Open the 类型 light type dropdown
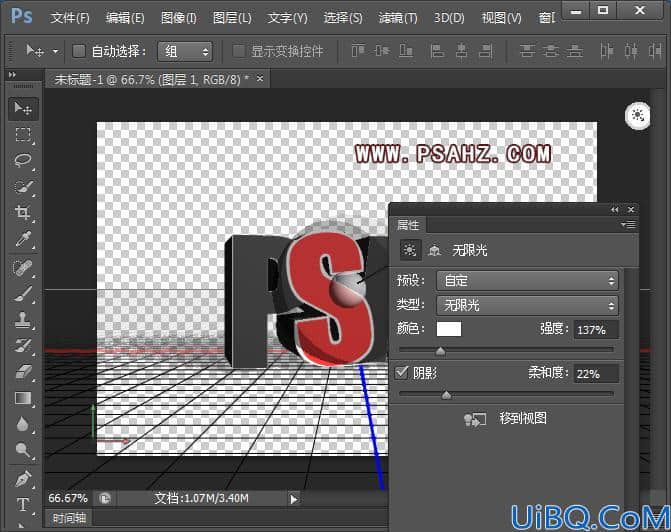 click(x=527, y=306)
